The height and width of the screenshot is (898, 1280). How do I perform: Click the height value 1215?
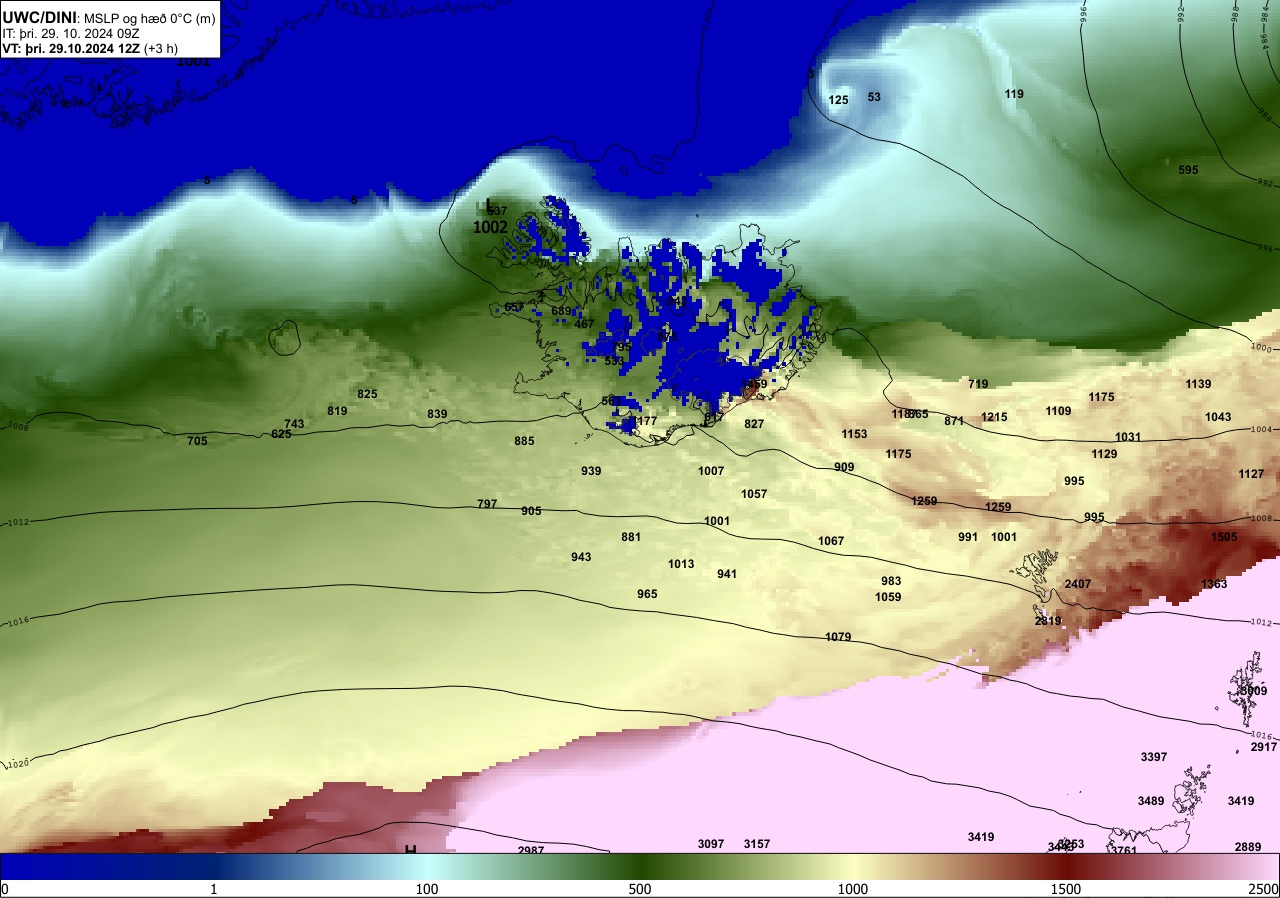[994, 417]
